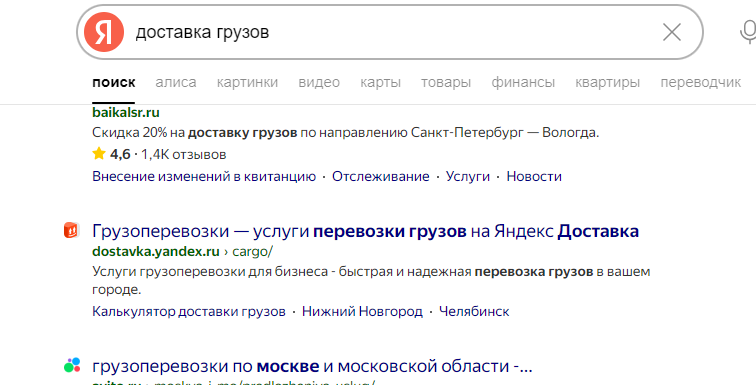756x385 pixels.
Task: Open the квартиры tab
Action: (608, 82)
